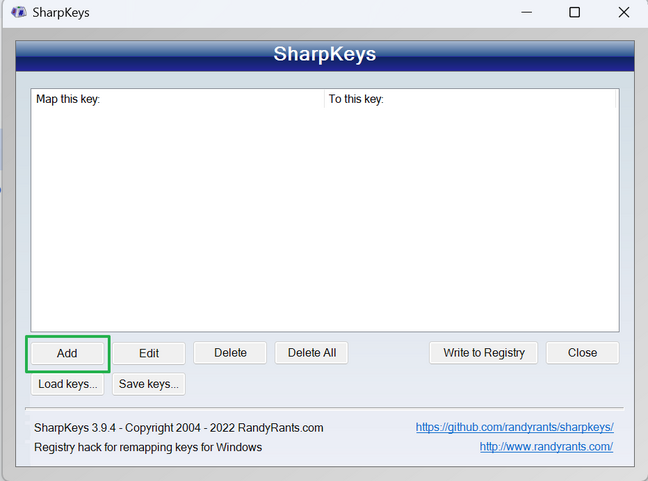
Task: Minimize the SharpKeys window
Action: pyautogui.click(x=526, y=12)
